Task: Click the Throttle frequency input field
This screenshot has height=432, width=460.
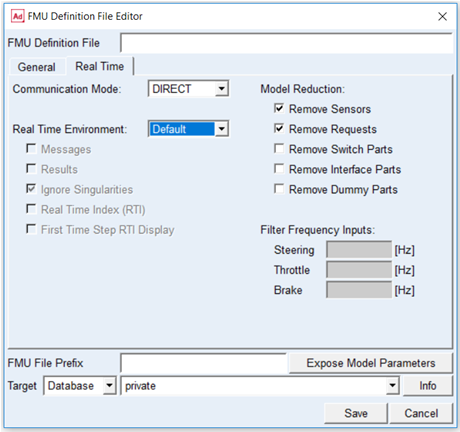Action: [x=359, y=270]
